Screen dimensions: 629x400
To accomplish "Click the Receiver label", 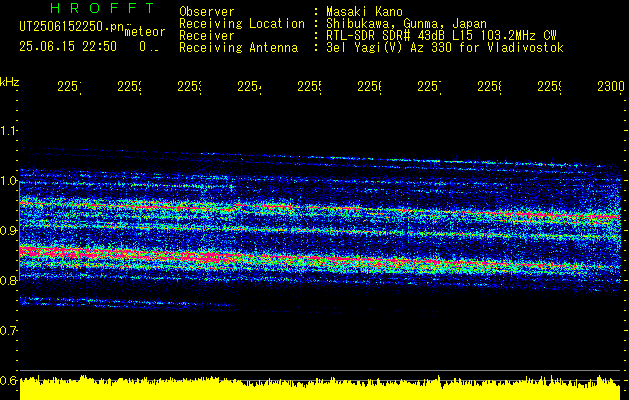I will 207,36.
